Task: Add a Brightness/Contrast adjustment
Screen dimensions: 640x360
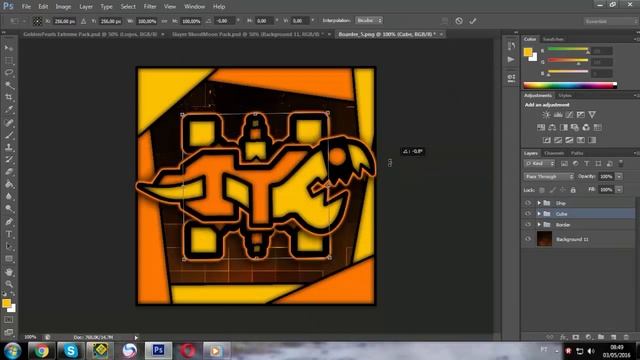Action: (x=546, y=115)
